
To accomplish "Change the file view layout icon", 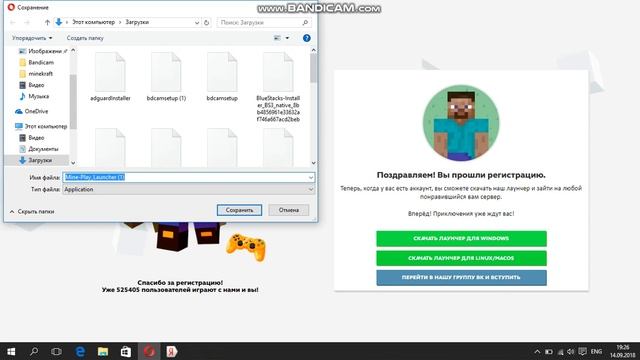I will [x=277, y=38].
